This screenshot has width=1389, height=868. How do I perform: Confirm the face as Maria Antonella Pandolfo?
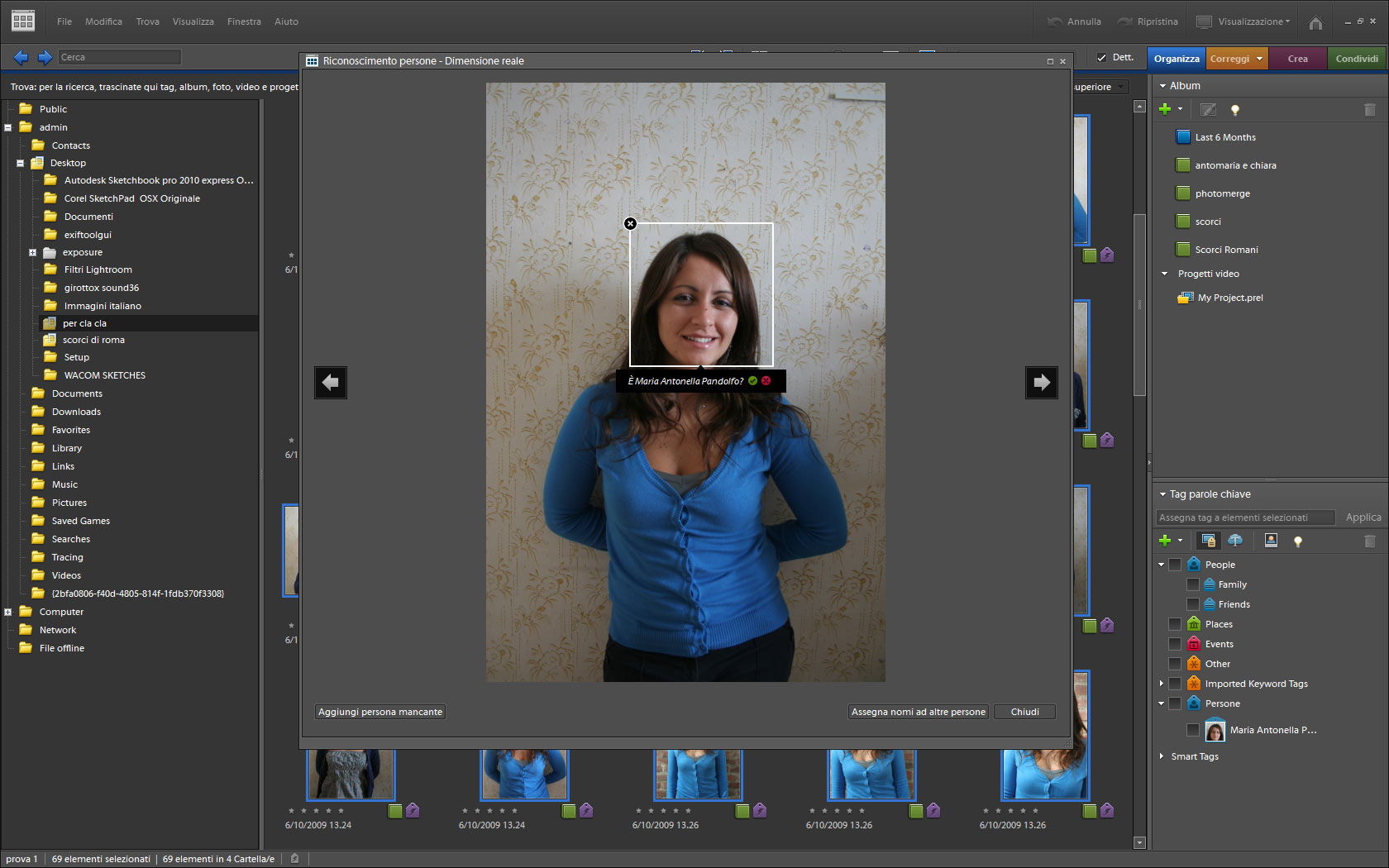pos(752,381)
